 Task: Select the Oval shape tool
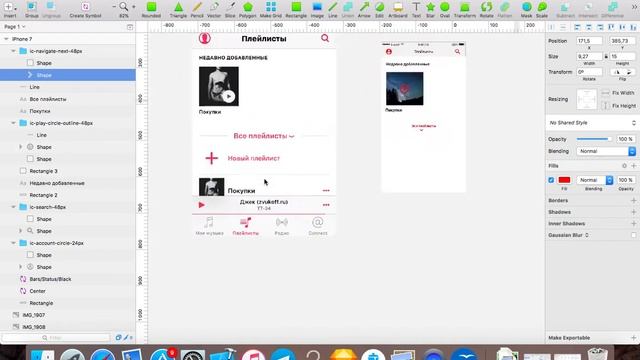click(445, 9)
